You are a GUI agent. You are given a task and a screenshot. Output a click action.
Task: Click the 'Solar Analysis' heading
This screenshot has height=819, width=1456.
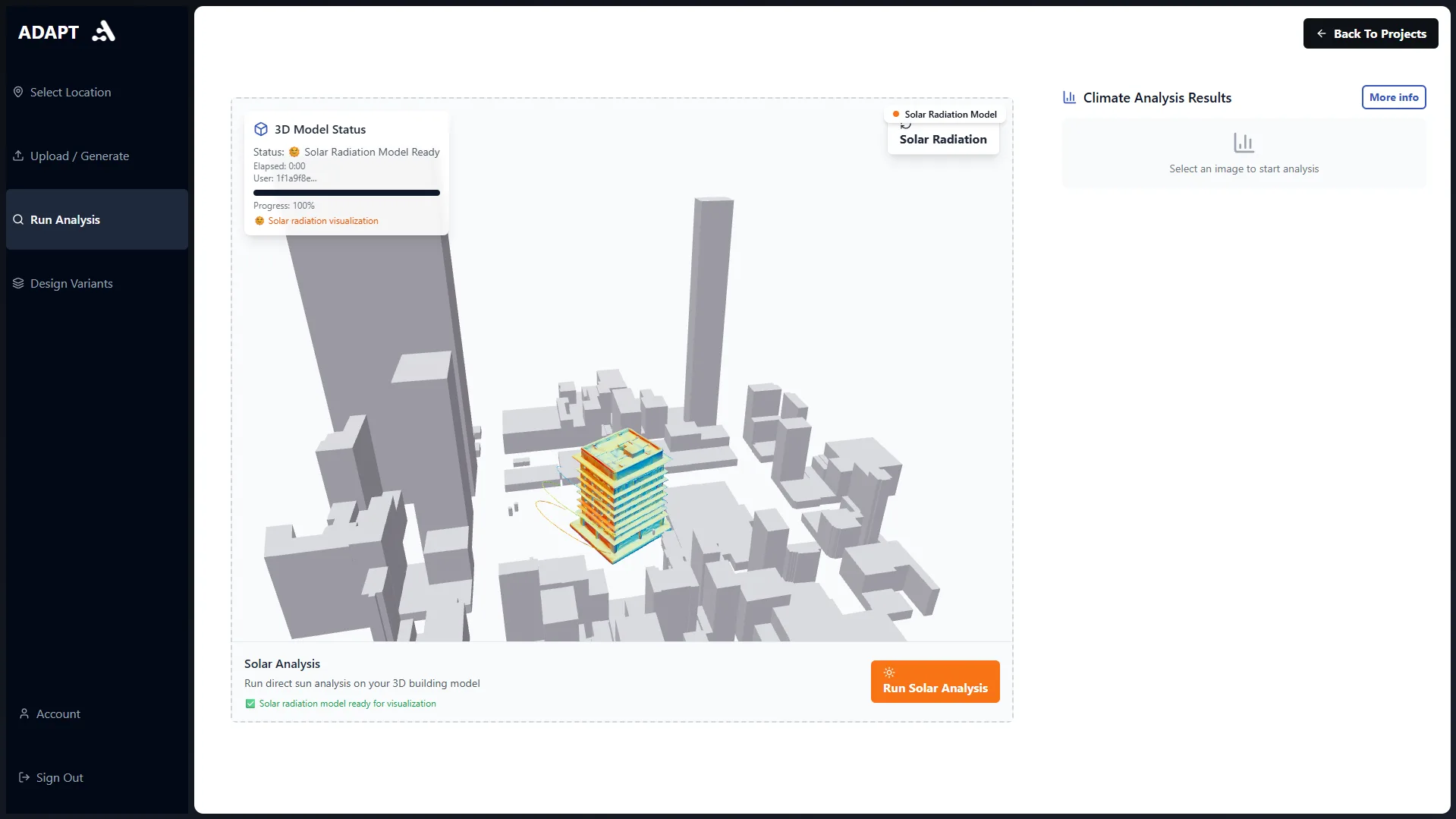282,663
